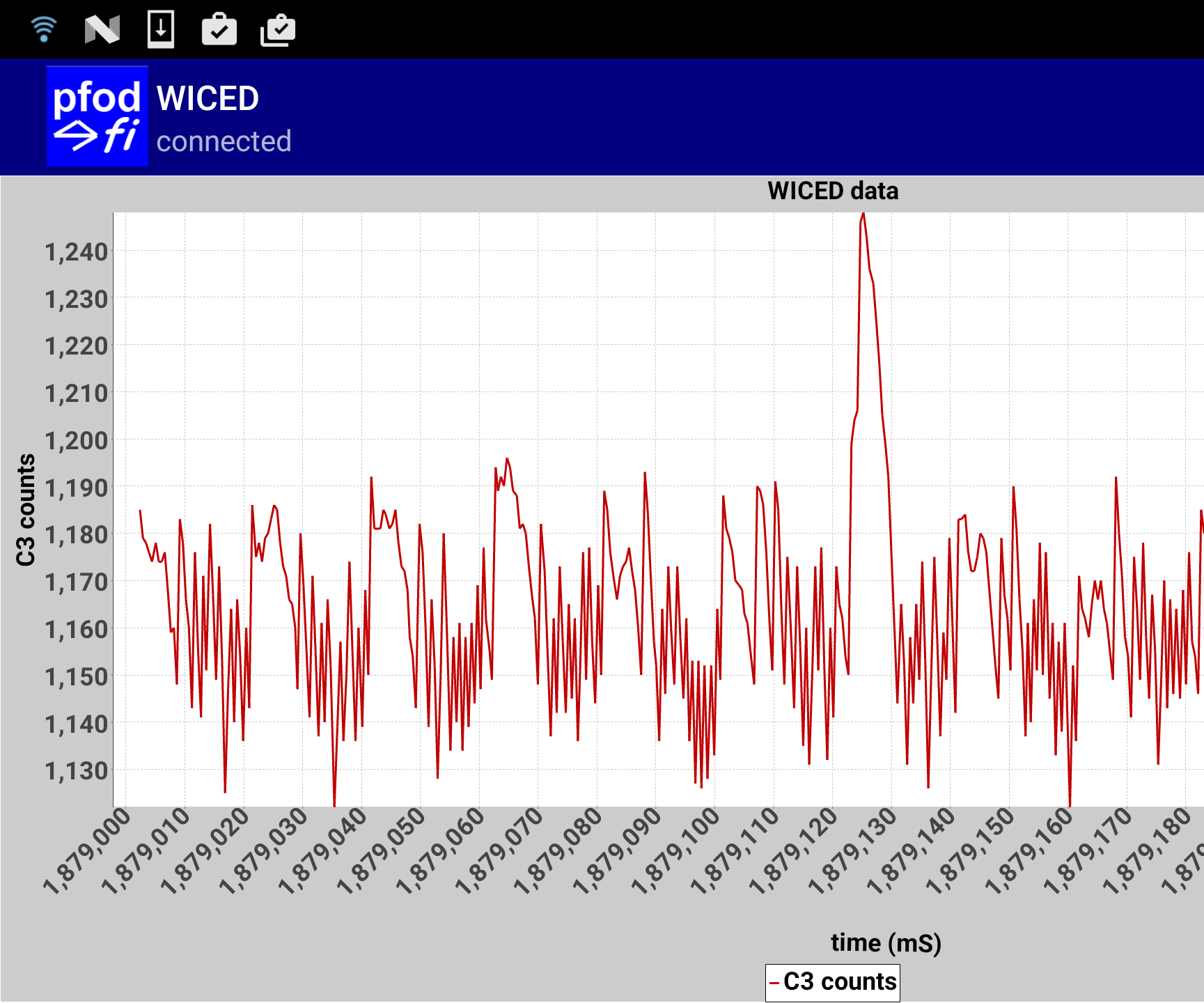1204x1003 pixels.
Task: Click the 1,879,160 x-axis tick label
Action: coord(1029,851)
